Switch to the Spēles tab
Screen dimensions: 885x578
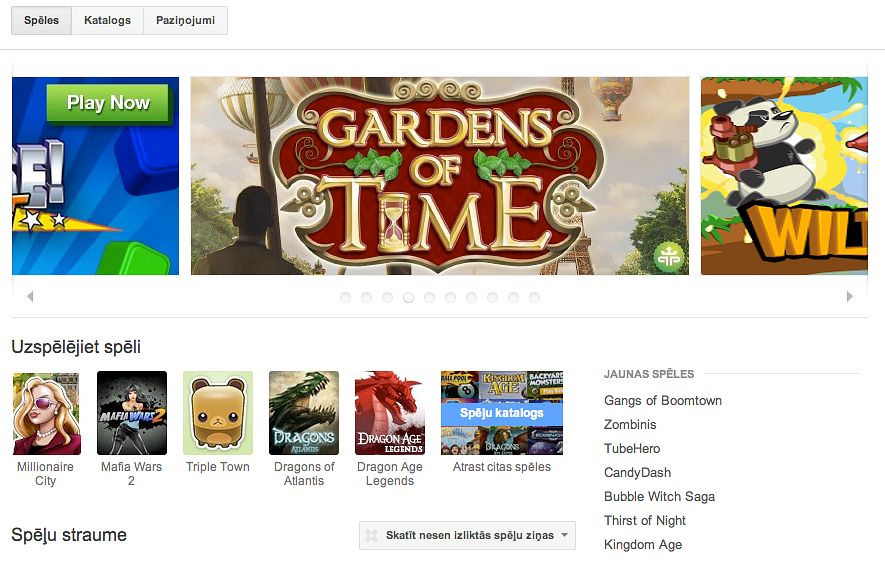click(41, 20)
